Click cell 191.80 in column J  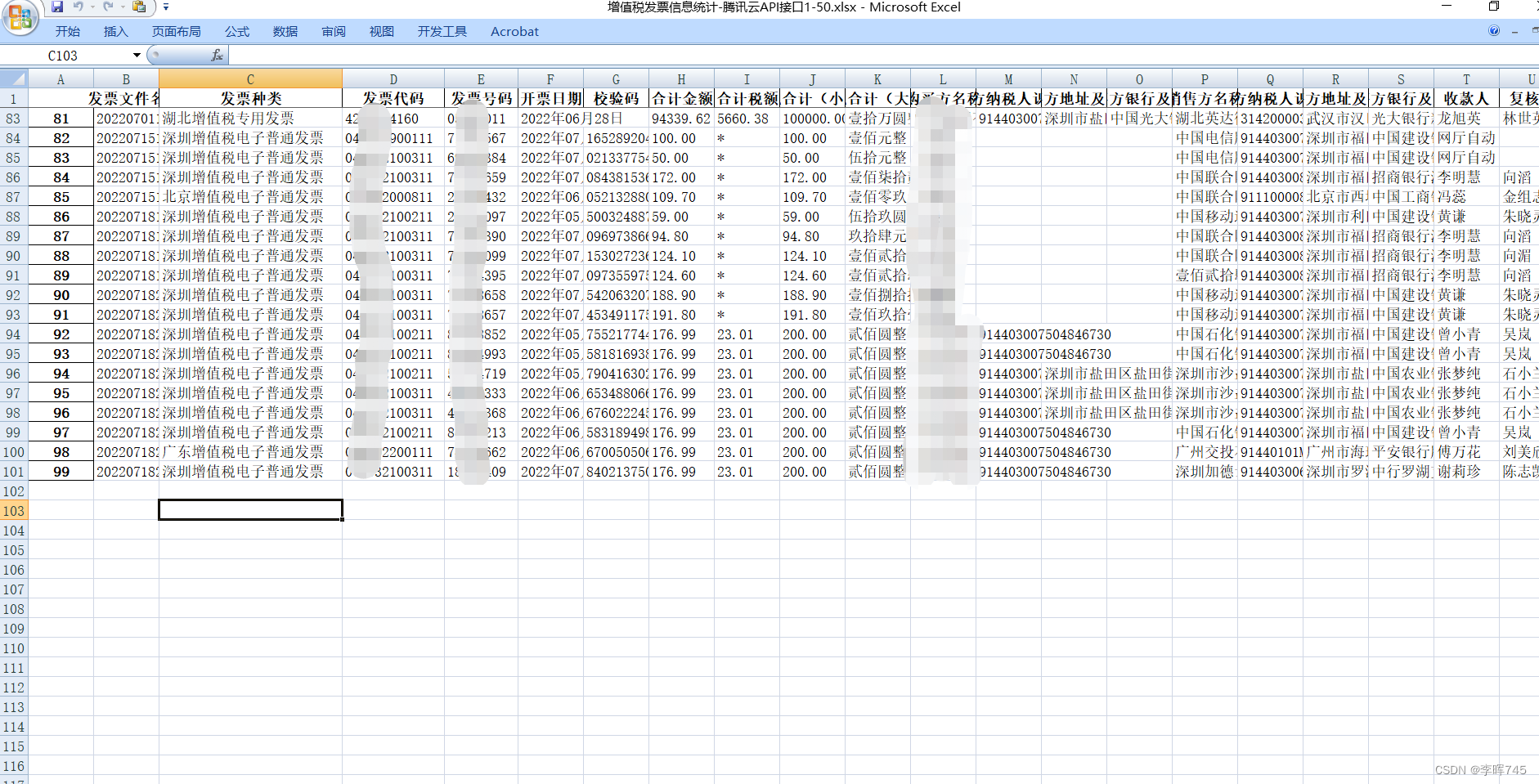click(812, 315)
